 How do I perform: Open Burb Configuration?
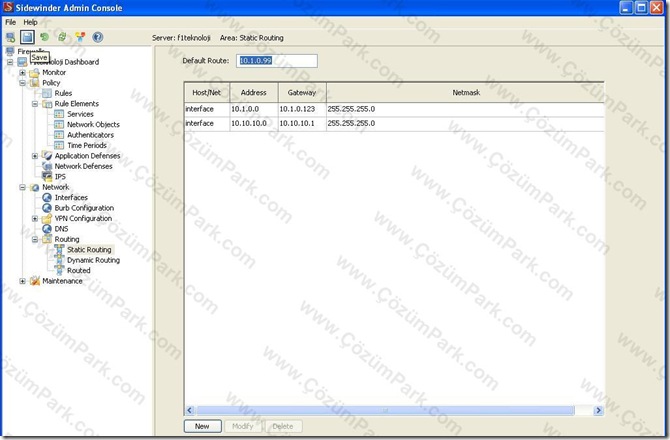click(84, 208)
